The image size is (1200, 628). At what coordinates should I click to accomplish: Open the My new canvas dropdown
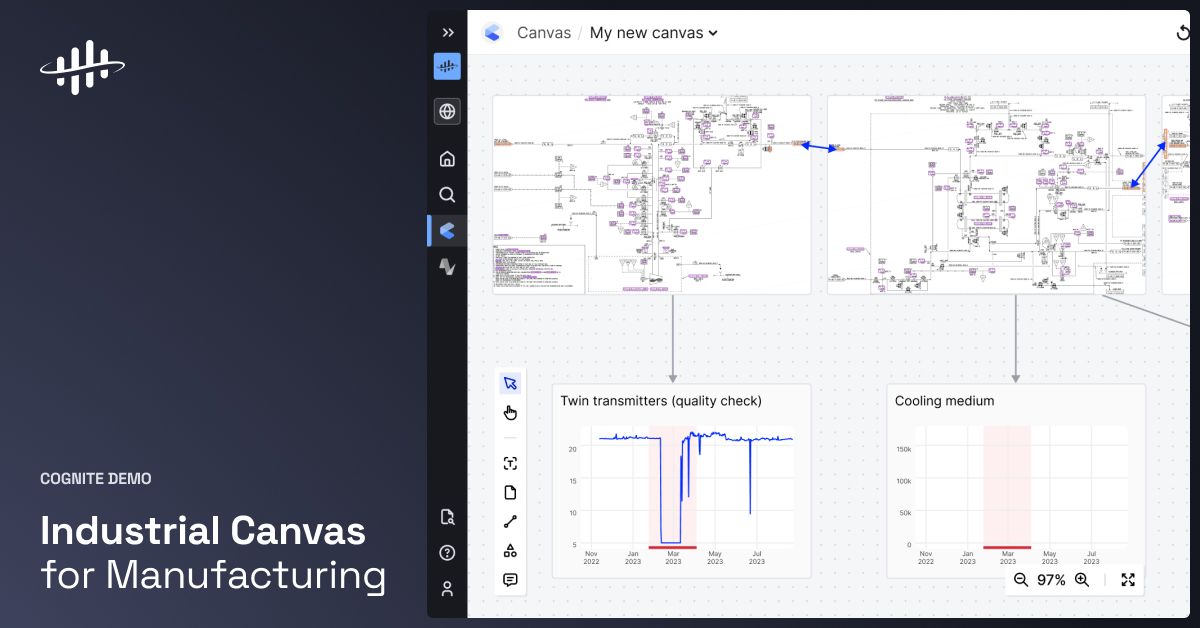[654, 32]
